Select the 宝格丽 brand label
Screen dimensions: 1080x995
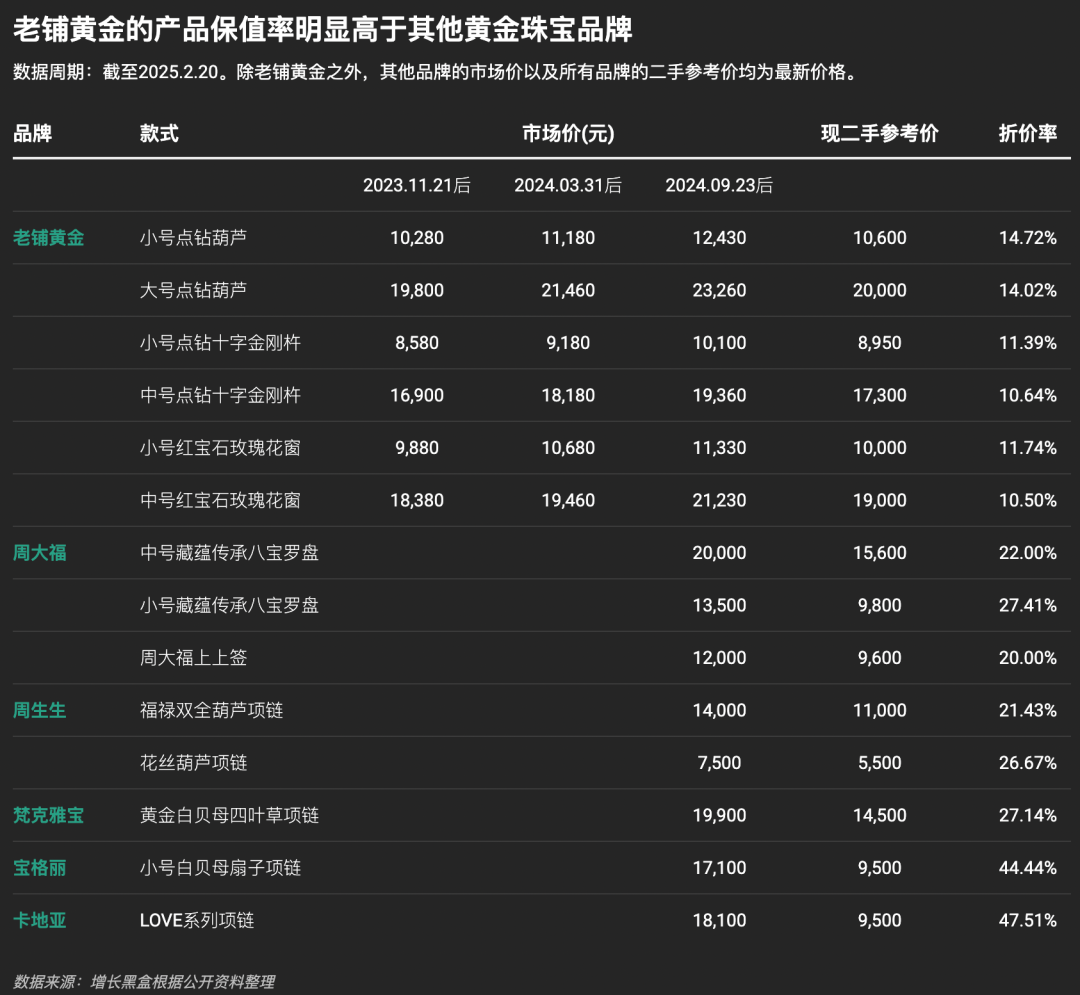tap(39, 868)
